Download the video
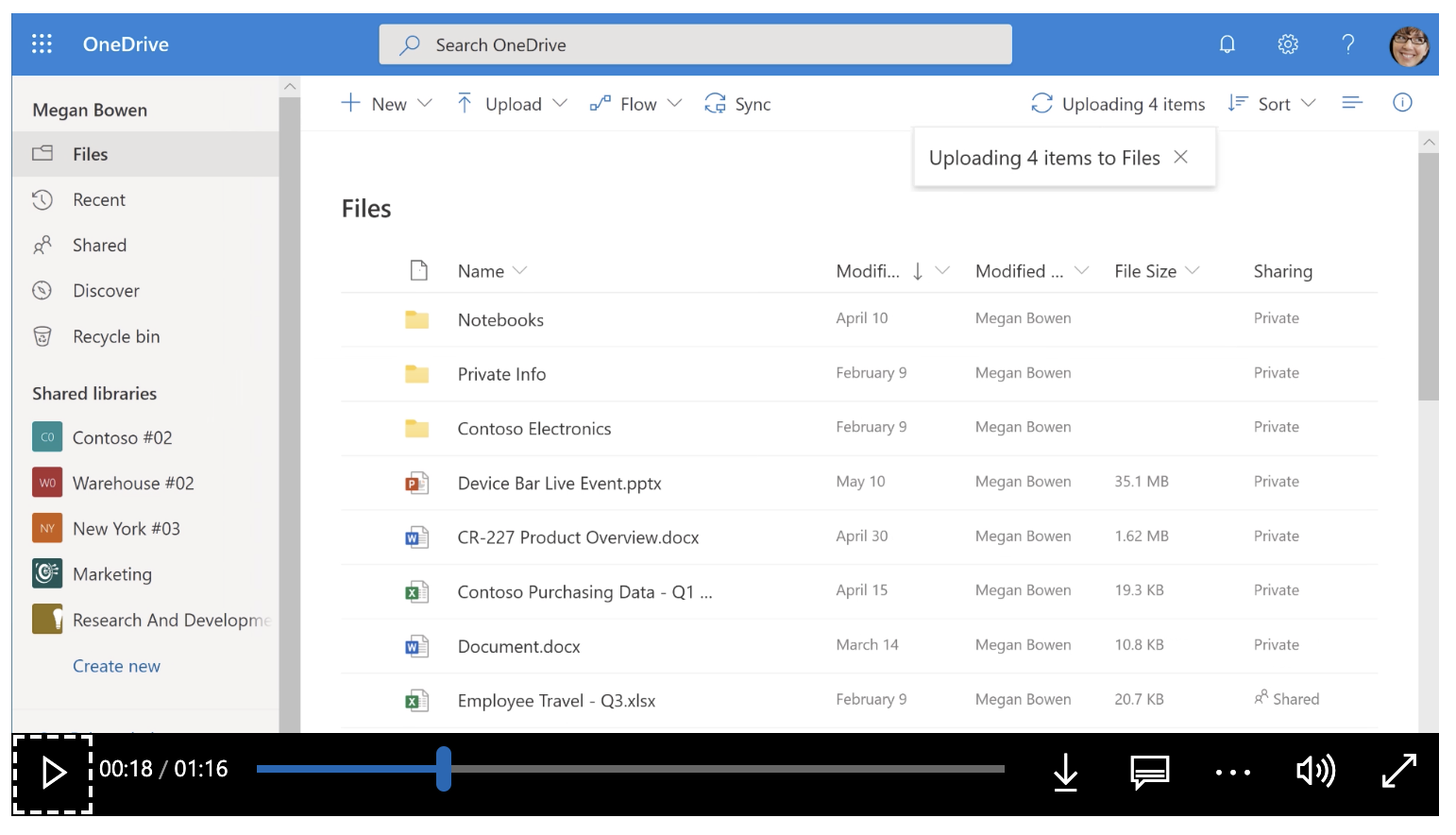Viewport: 1456px width, 835px height. pos(1065,772)
